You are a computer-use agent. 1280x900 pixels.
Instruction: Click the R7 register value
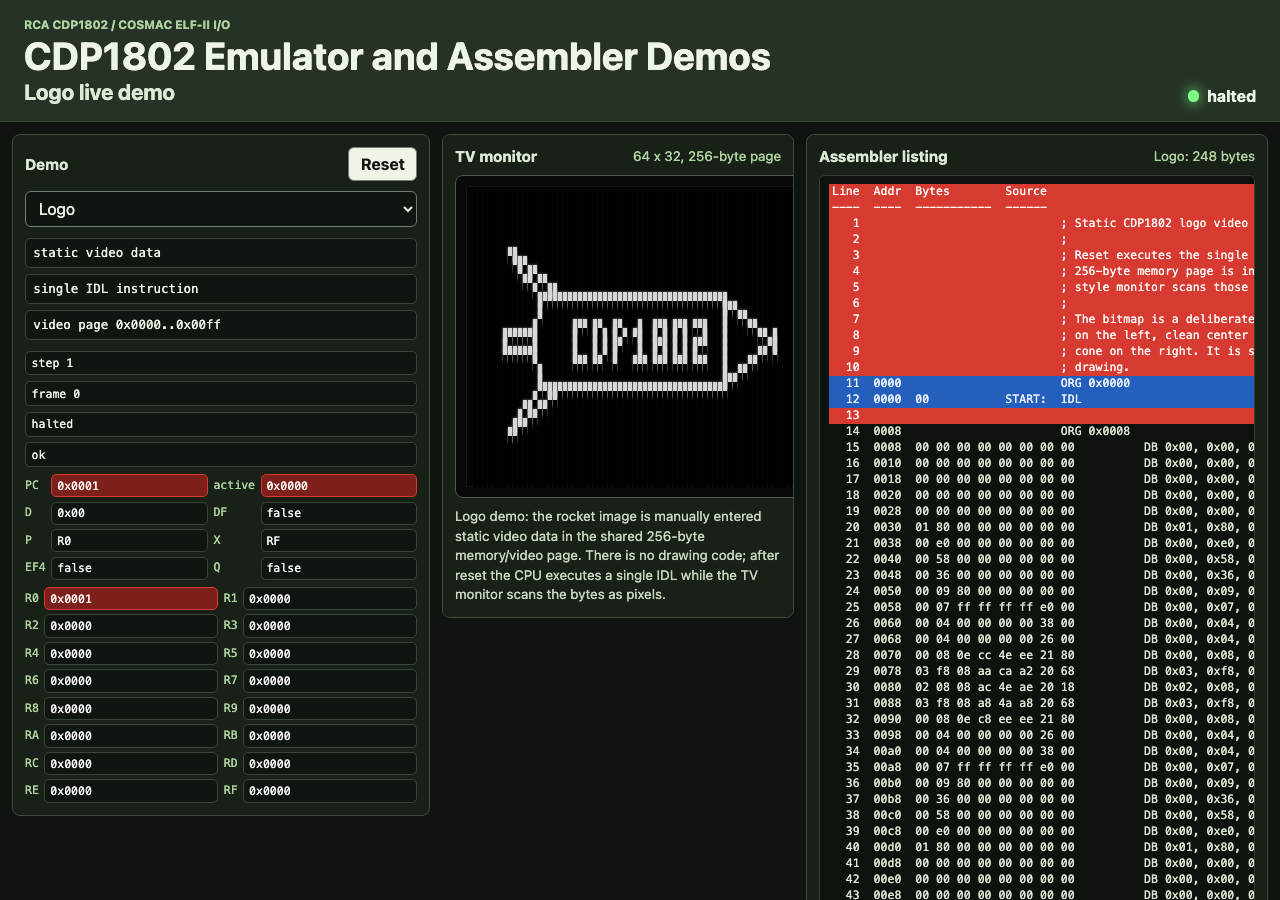click(x=330, y=681)
